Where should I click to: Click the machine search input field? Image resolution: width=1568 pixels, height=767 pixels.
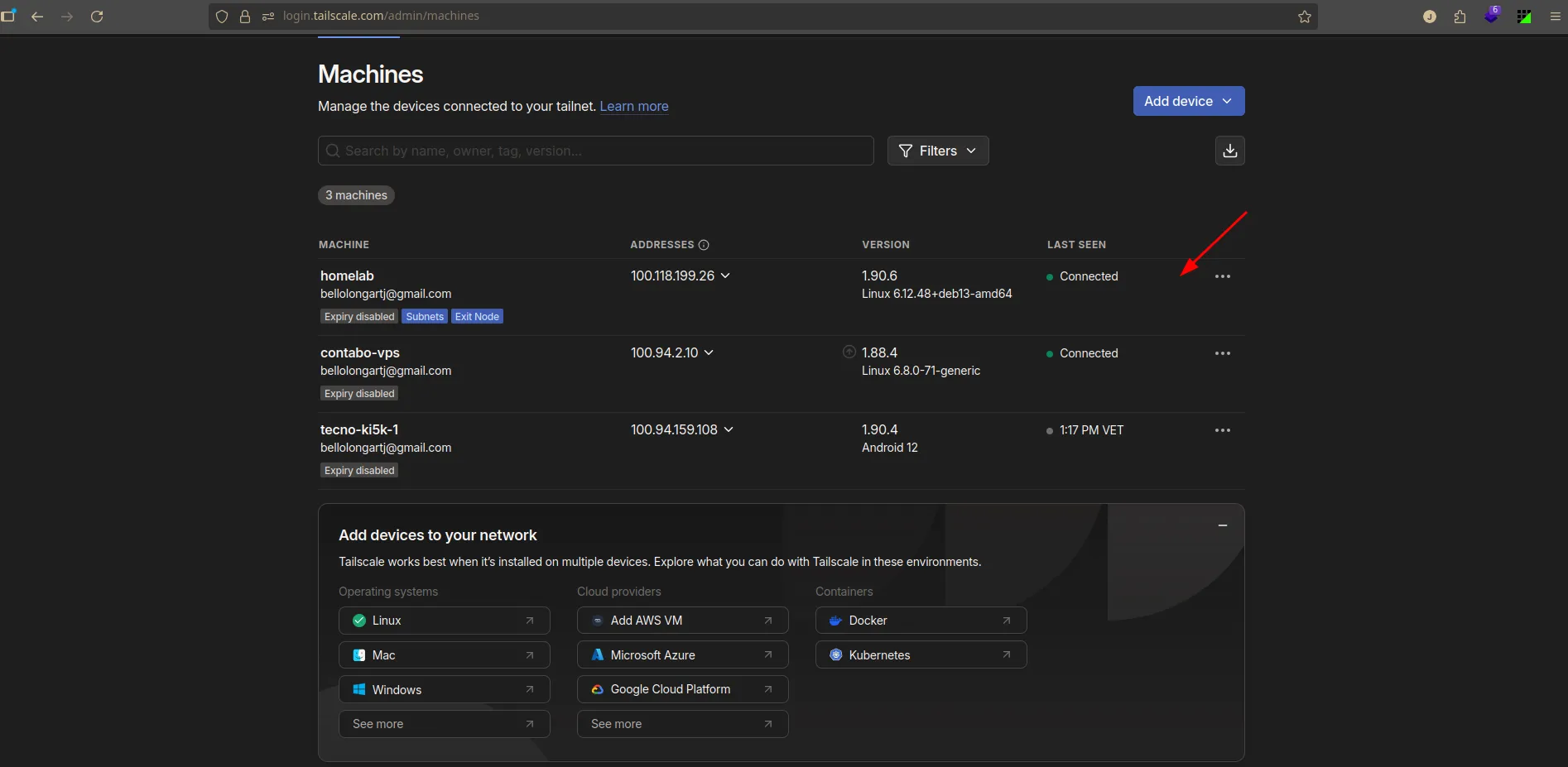tap(596, 151)
